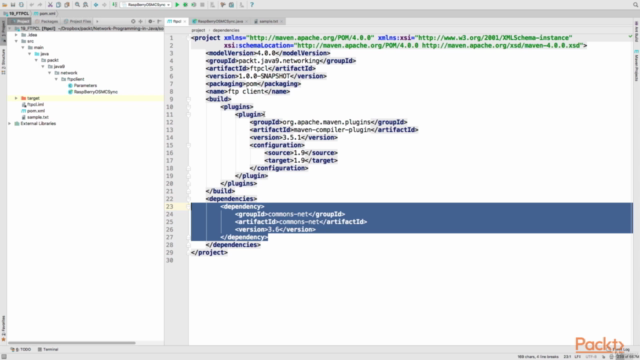The height and width of the screenshot is (360, 640).
Task: Click the project panel settings gear icon
Action: pyautogui.click(x=150, y=21)
